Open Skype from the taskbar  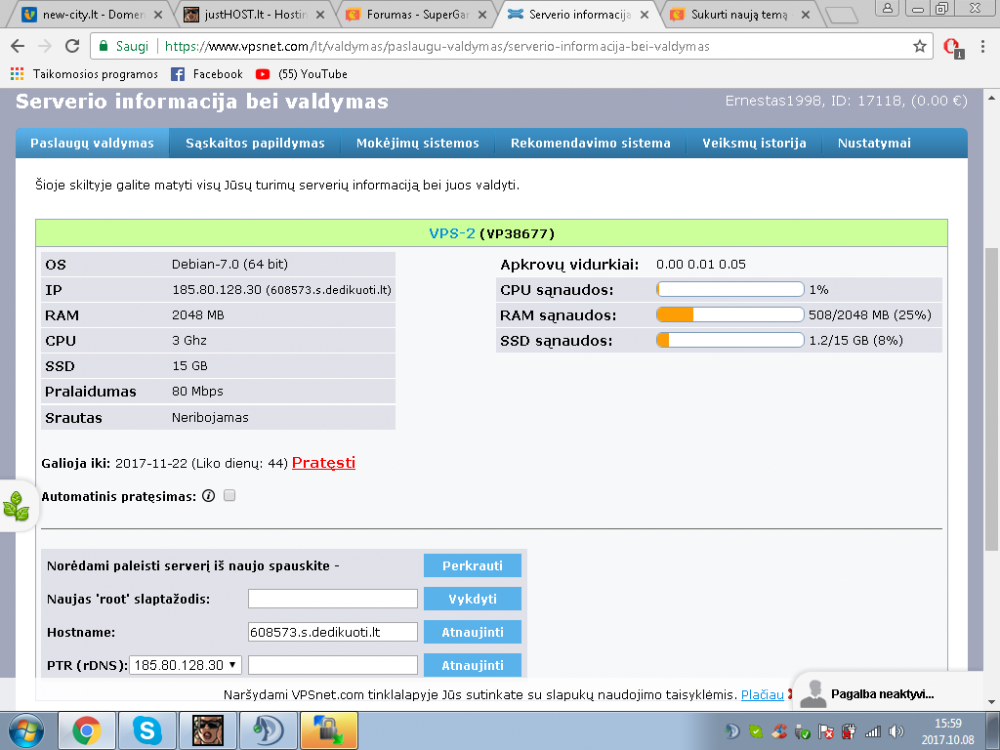coord(146,730)
